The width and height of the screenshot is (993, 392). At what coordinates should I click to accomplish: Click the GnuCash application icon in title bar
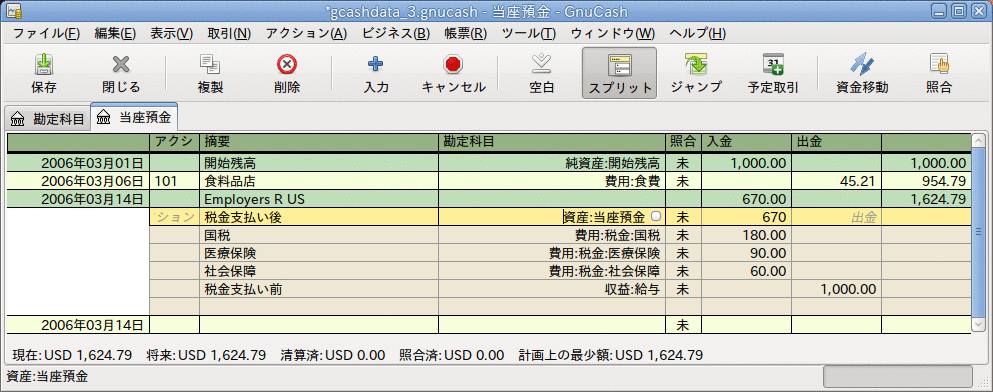14,10
